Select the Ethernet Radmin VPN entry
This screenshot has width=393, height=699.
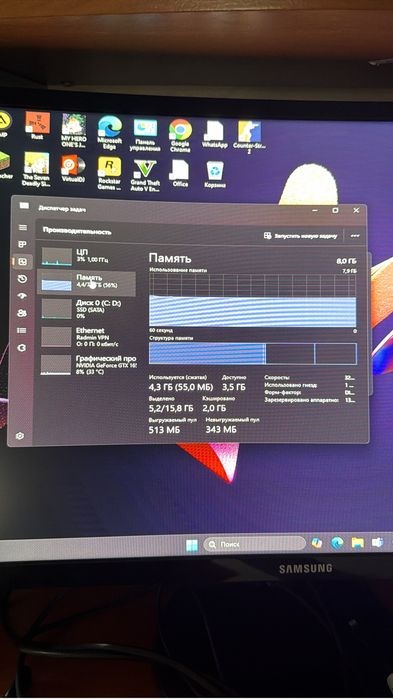click(86, 336)
